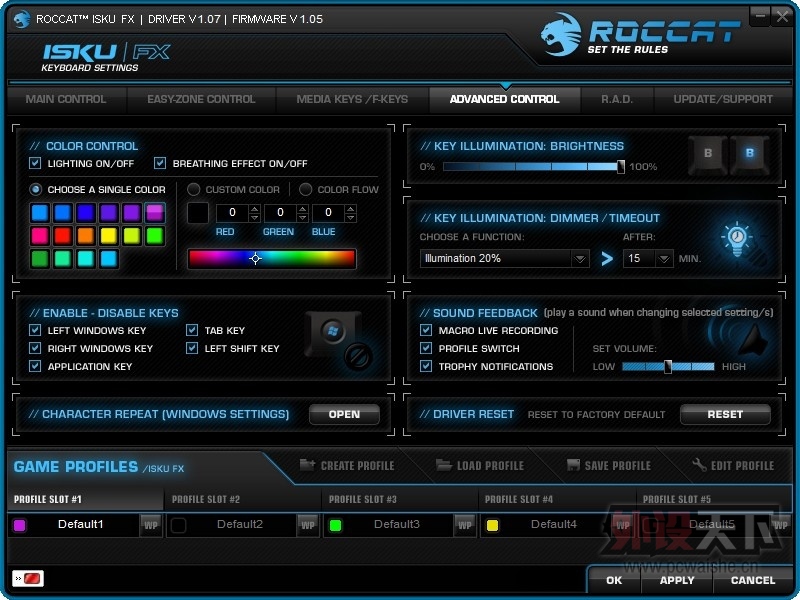Open the 15 minutes timeout dropdown

tap(647, 259)
